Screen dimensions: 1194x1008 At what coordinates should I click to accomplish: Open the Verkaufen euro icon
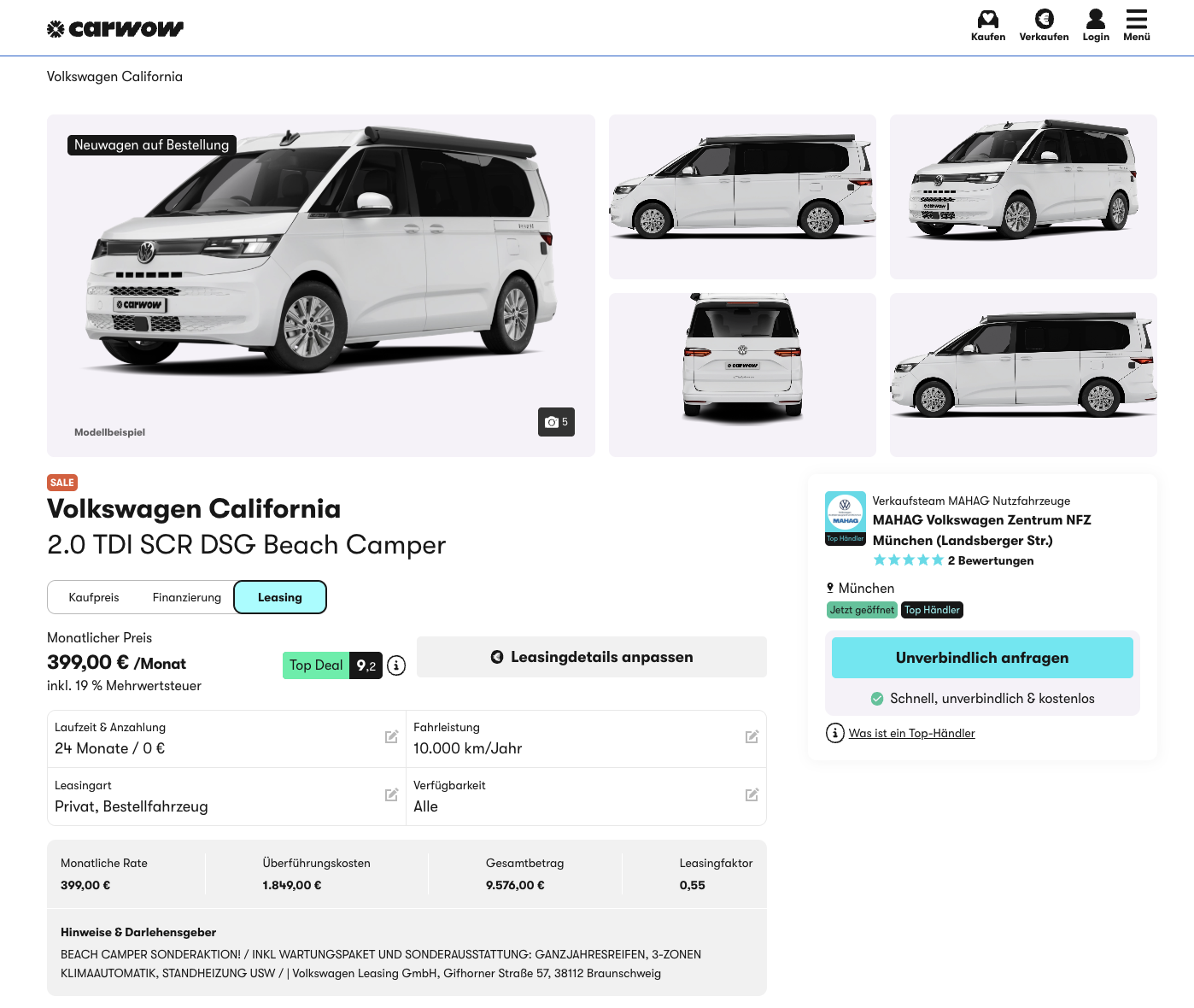pyautogui.click(x=1044, y=19)
